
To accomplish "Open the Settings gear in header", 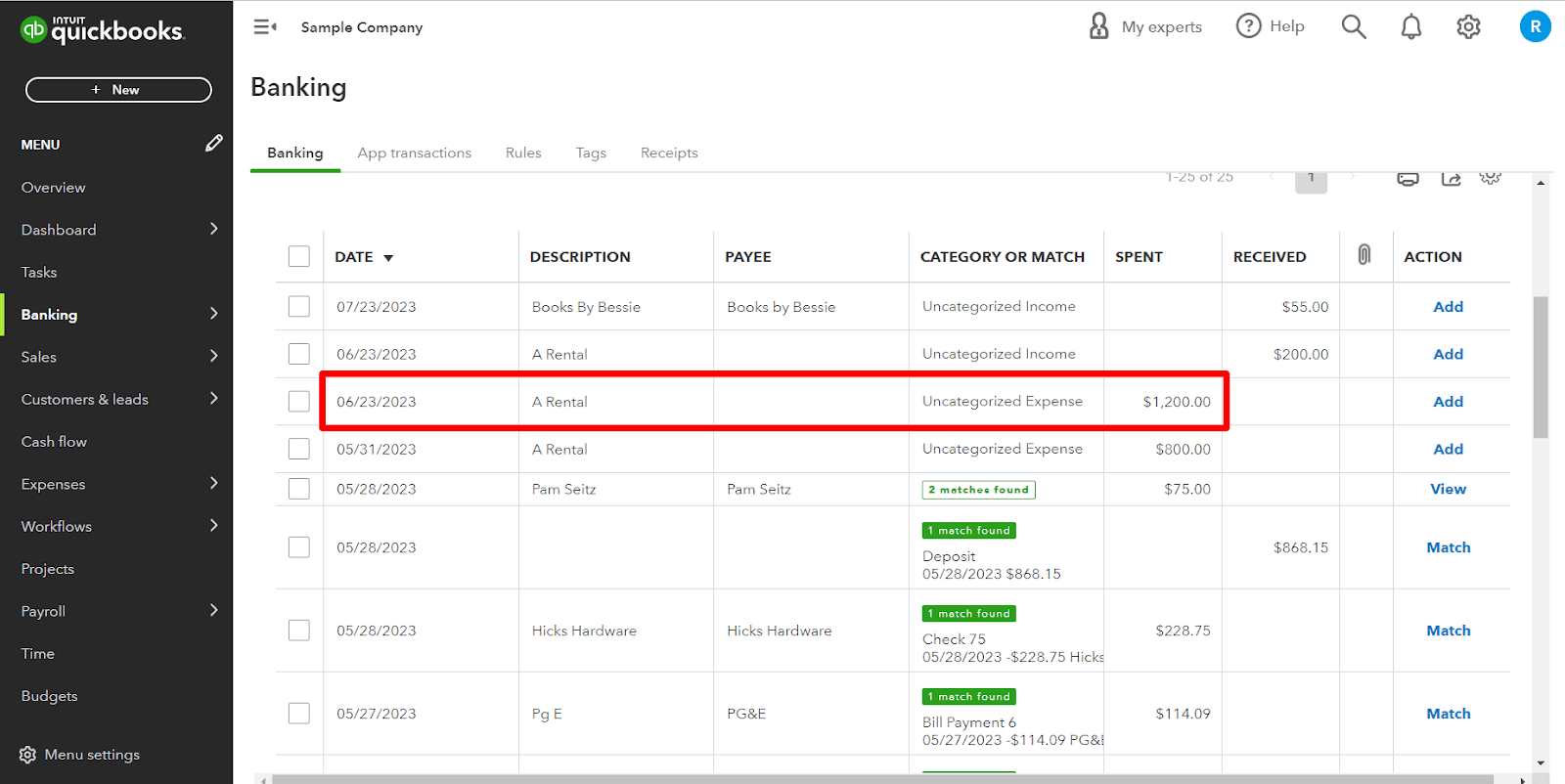I will coord(1468,26).
